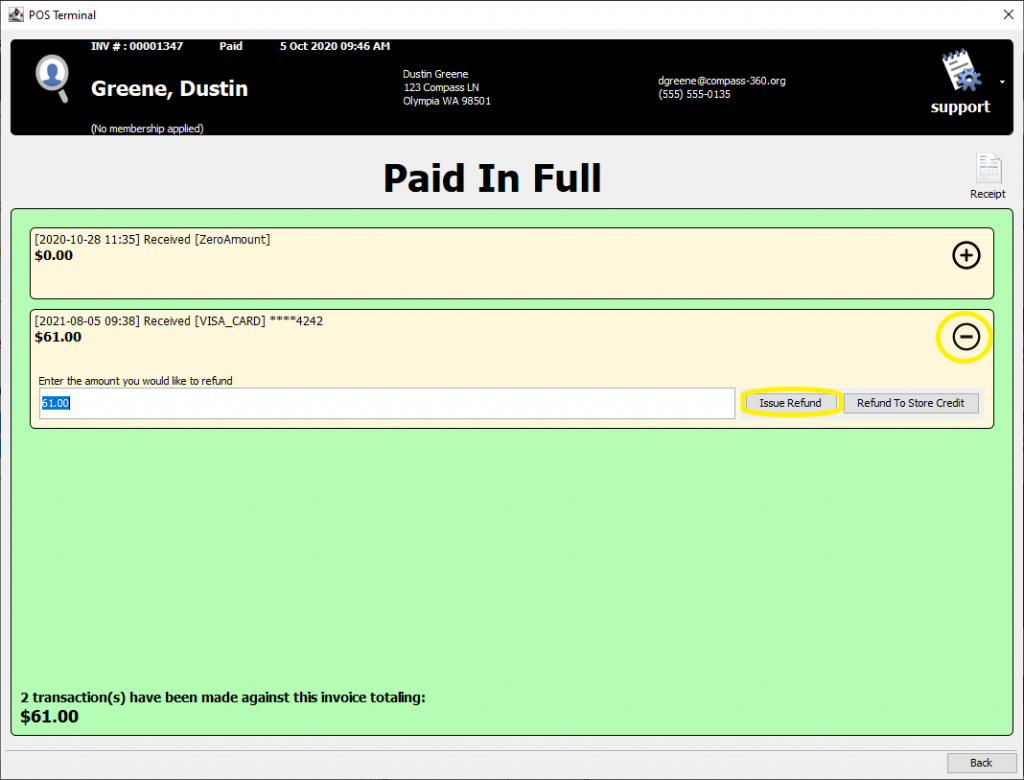Click the $0.00 ZeroAmount transaction amount
The height and width of the screenshot is (780, 1024).
(54, 255)
